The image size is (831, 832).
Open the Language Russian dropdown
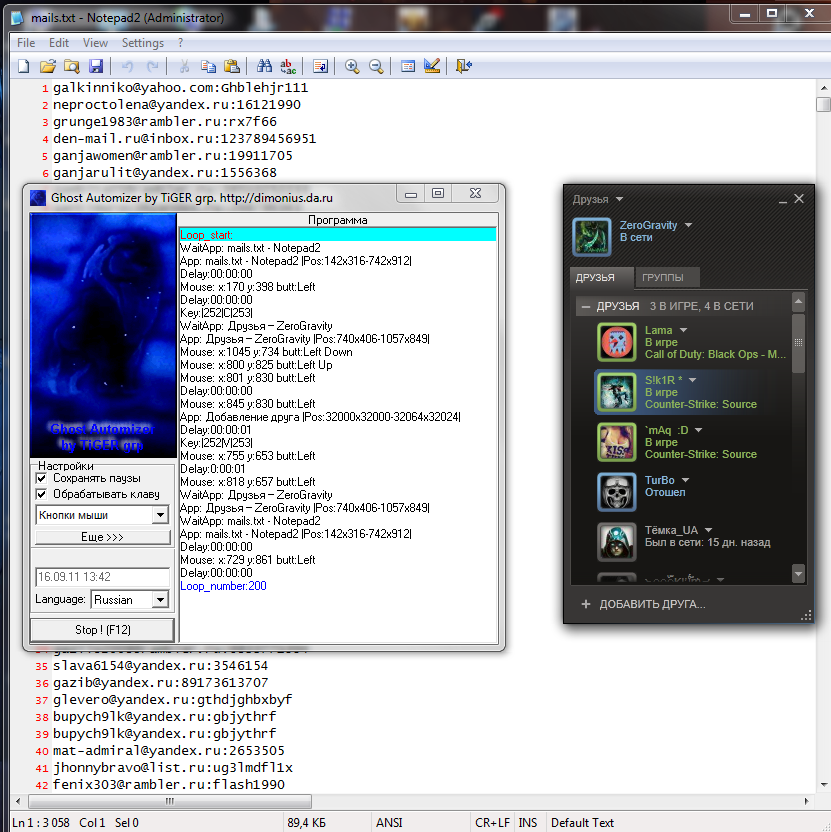160,600
